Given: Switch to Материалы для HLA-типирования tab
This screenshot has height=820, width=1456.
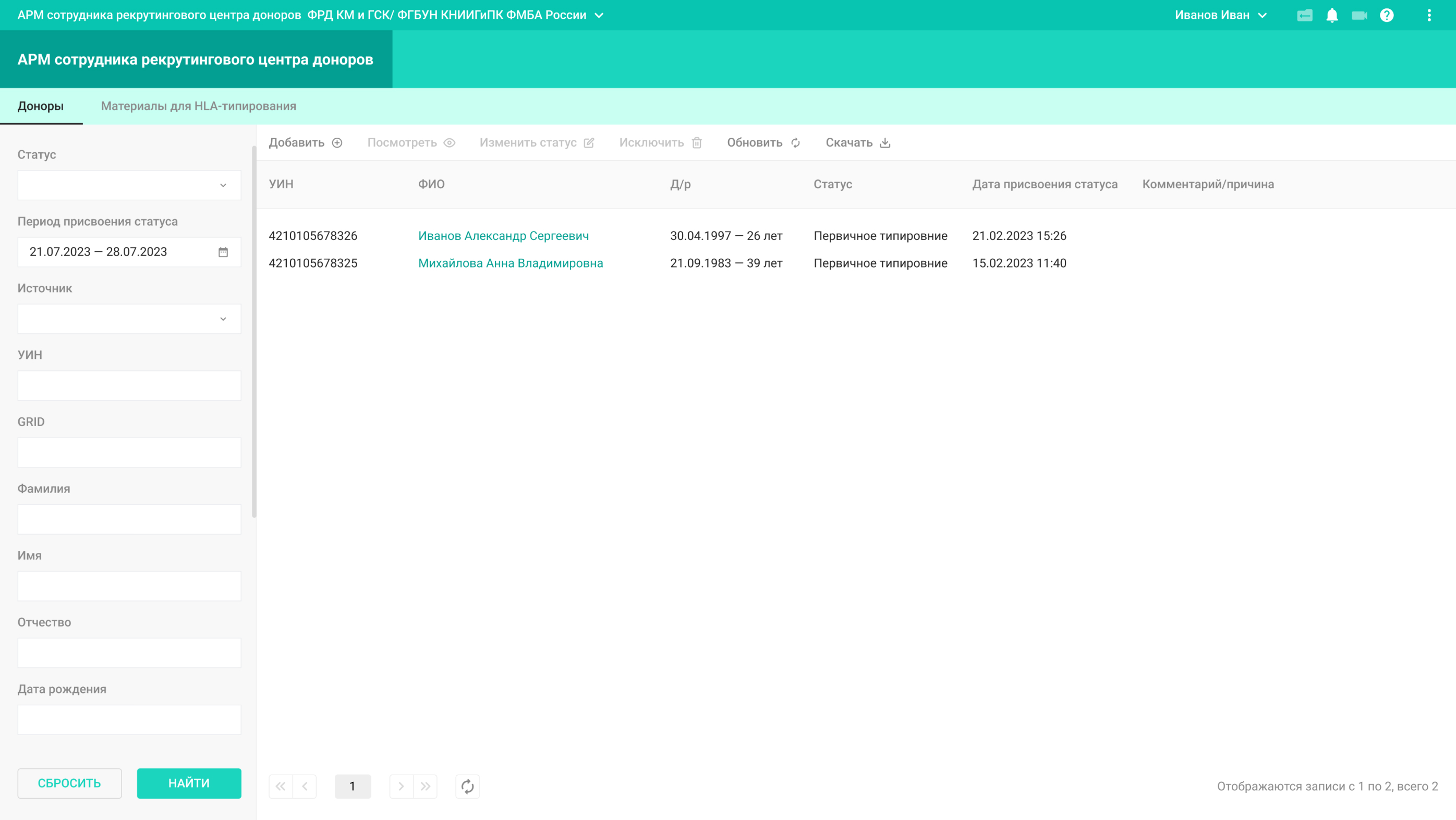Looking at the screenshot, I should pyautogui.click(x=198, y=106).
